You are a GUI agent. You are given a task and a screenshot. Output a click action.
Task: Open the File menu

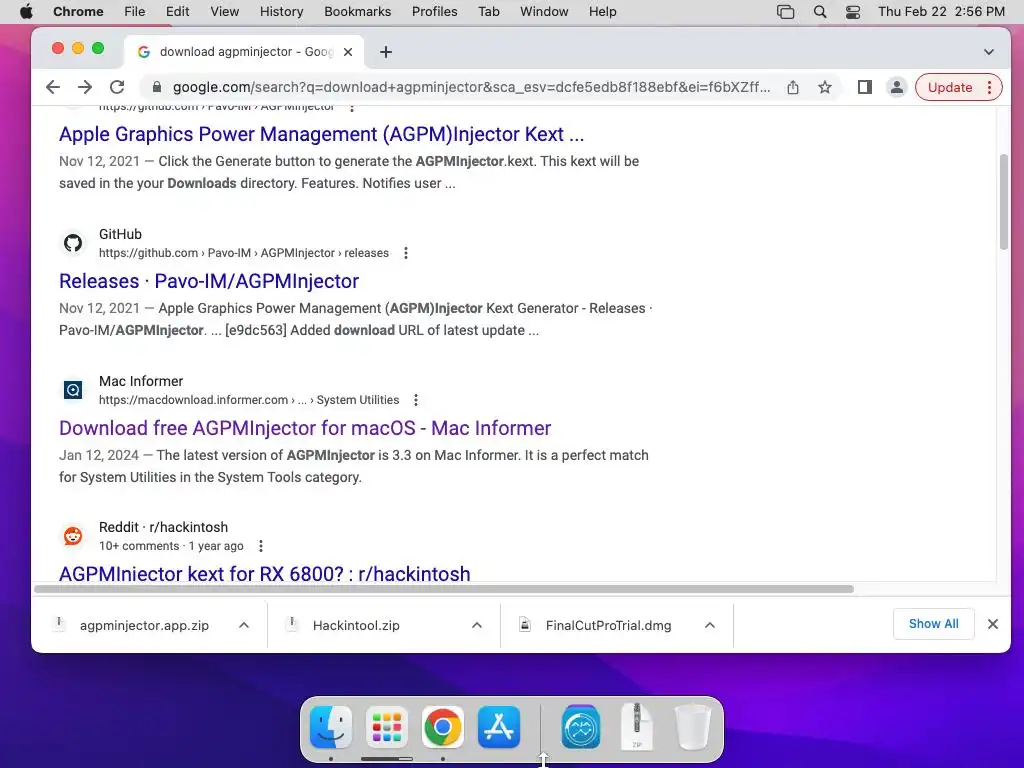click(135, 12)
